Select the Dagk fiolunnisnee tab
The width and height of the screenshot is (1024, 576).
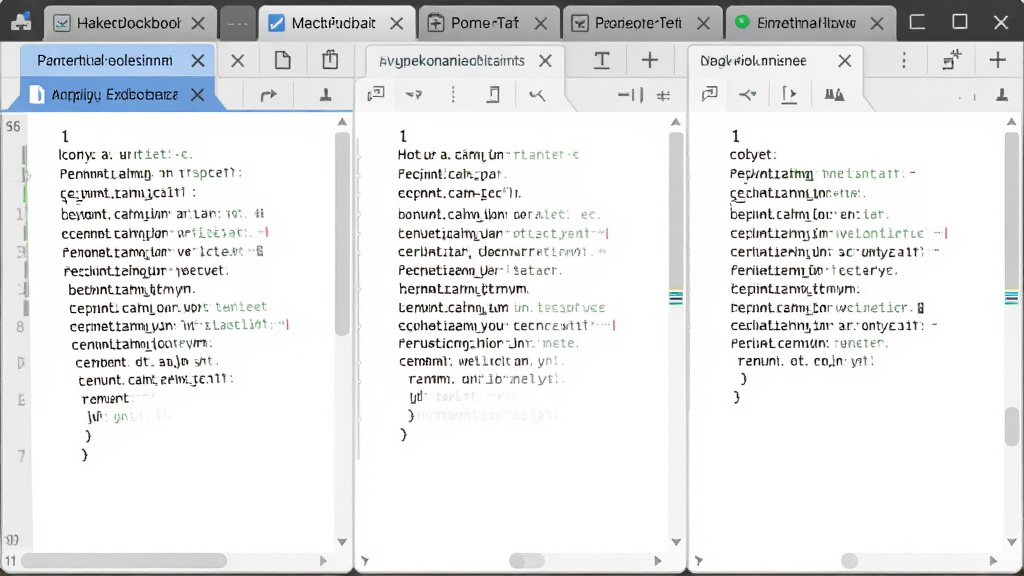[x=775, y=61]
